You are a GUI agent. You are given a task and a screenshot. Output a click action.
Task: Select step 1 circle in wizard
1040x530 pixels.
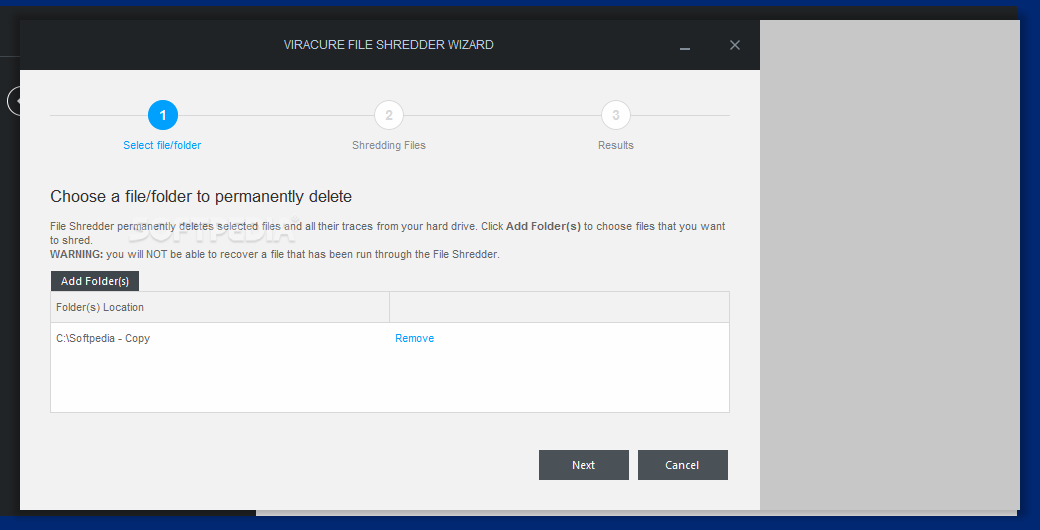tap(162, 115)
